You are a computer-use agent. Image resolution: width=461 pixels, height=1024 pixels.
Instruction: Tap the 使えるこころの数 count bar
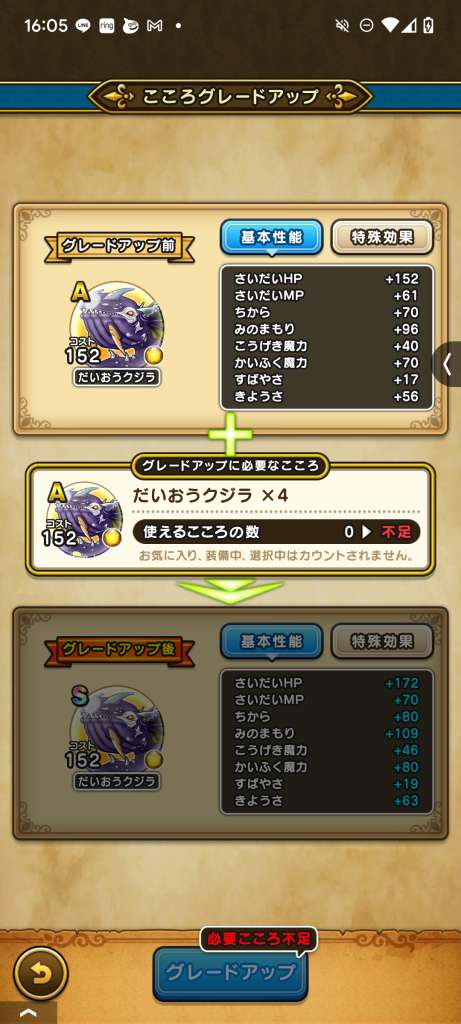pyautogui.click(x=276, y=532)
